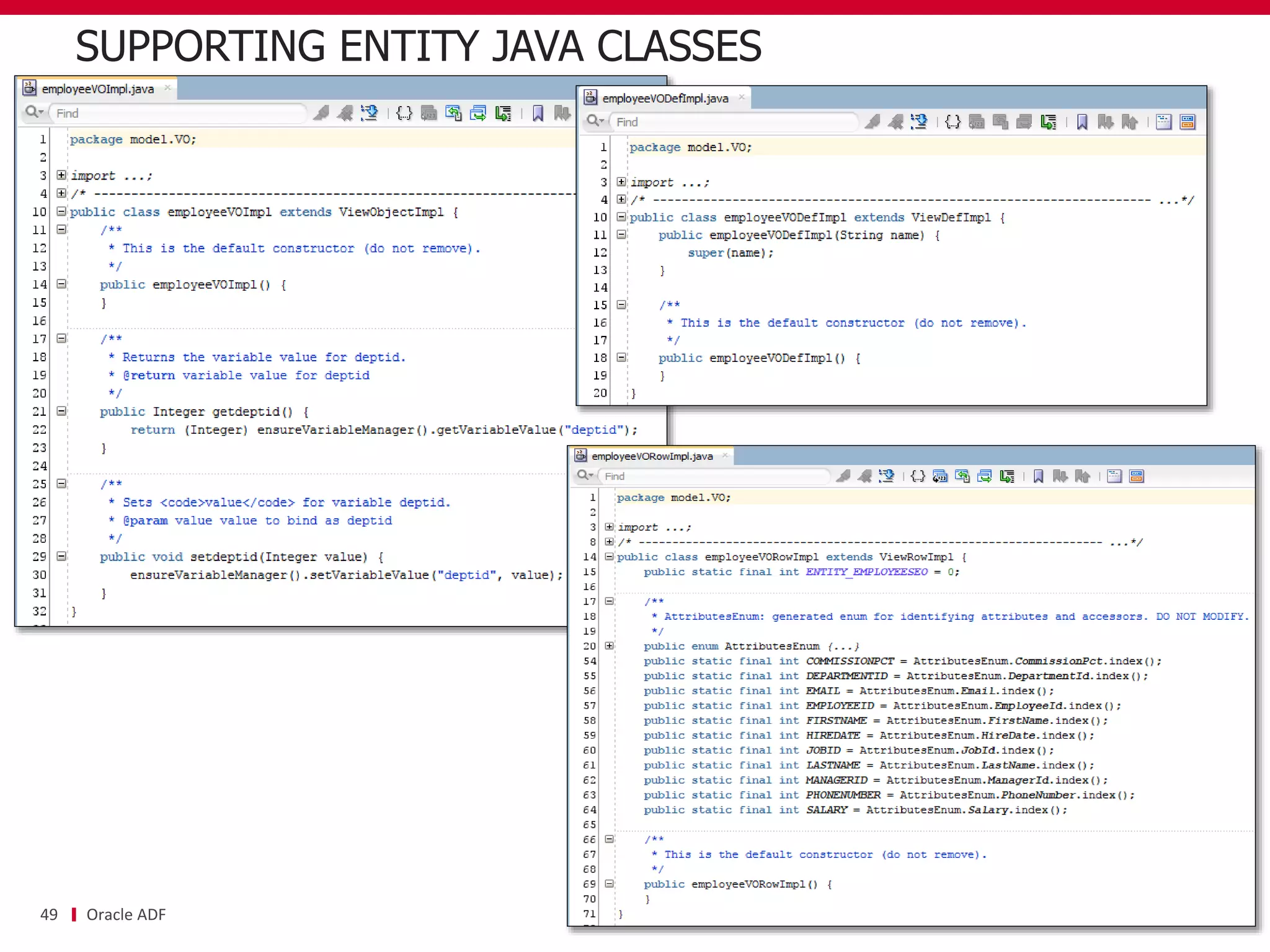The image size is (1270, 952).
Task: Open search options dropdown in employeeVODefImpl editor
Action: coord(595,121)
